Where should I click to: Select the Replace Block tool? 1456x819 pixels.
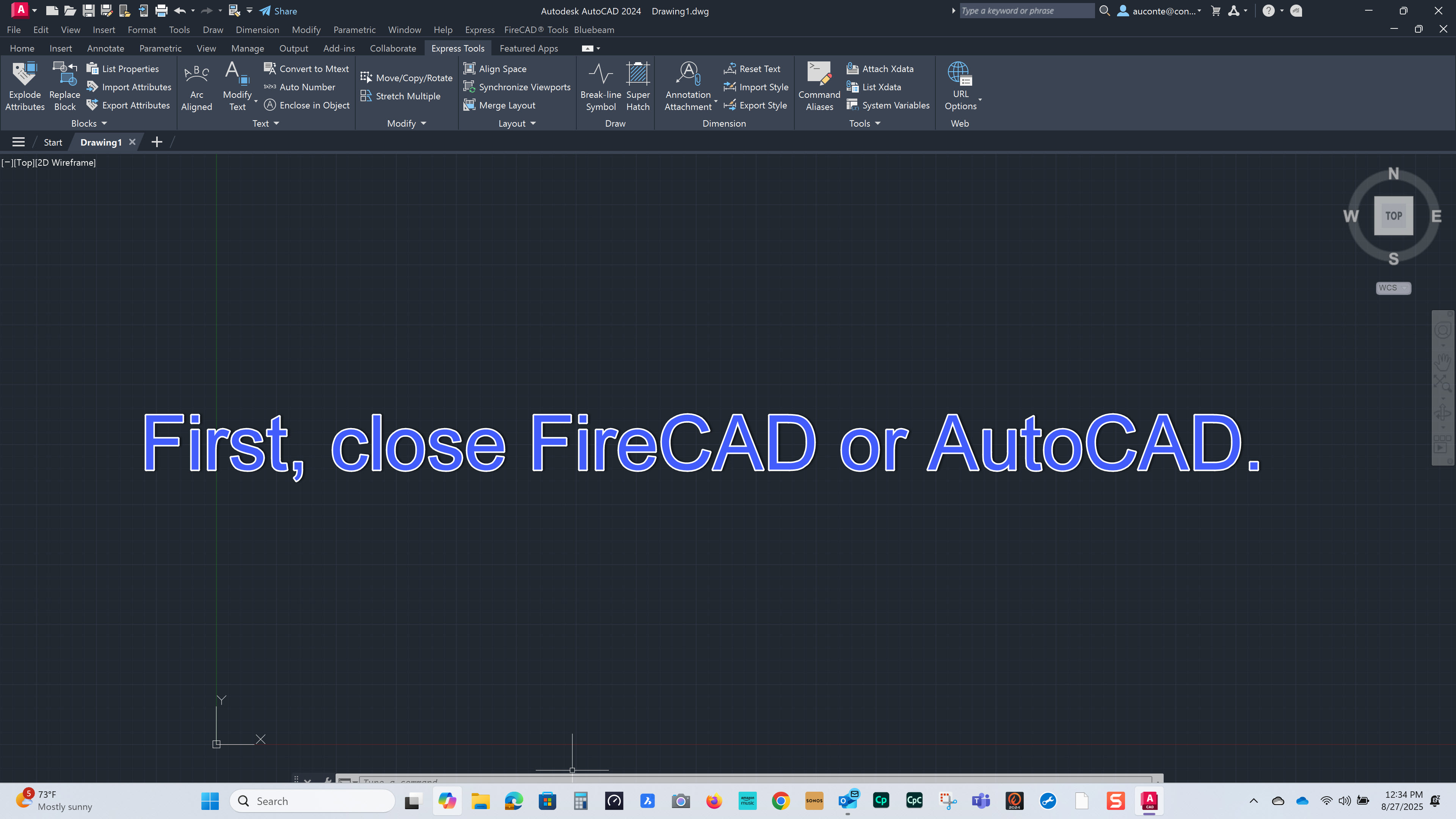point(64,86)
